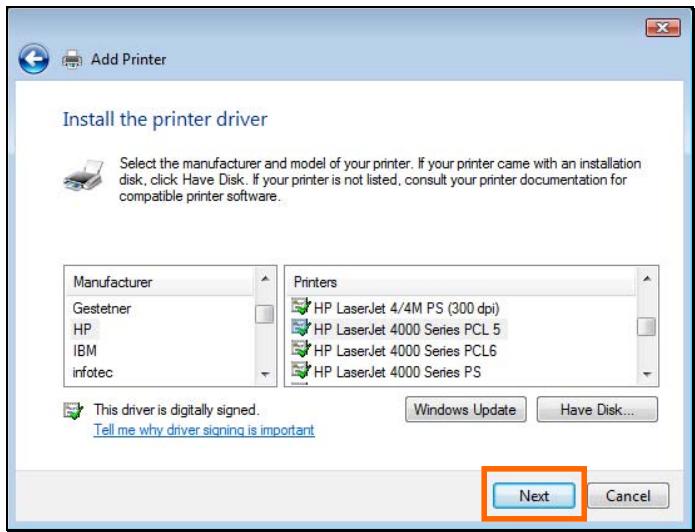Open 'Tell me why driver signing is important'
This screenshot has height=532, width=695.
pos(204,430)
